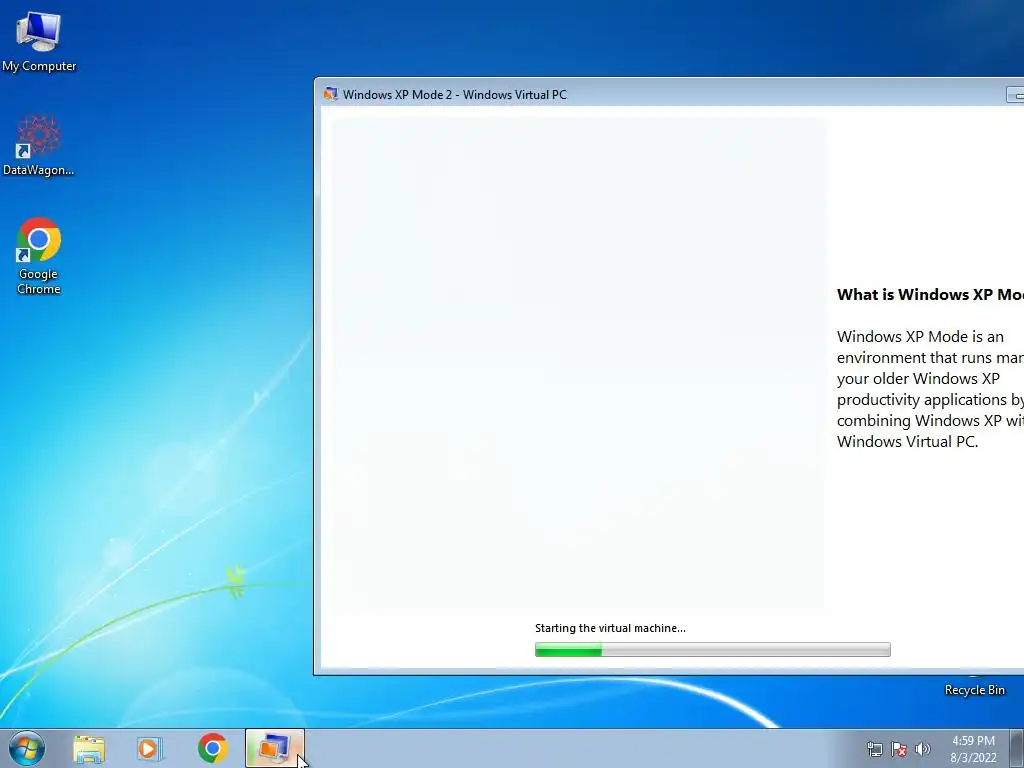This screenshot has width=1024, height=768.
Task: Click the Windows XP Mode 2 window title text
Action: tap(455, 95)
